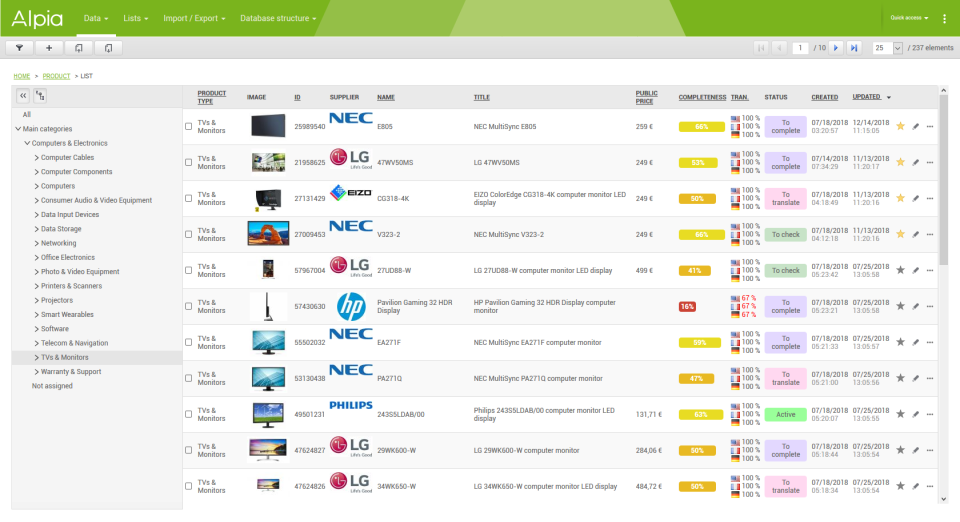
Task: Click 66% completeness bar for NEC E805
Action: click(x=702, y=127)
